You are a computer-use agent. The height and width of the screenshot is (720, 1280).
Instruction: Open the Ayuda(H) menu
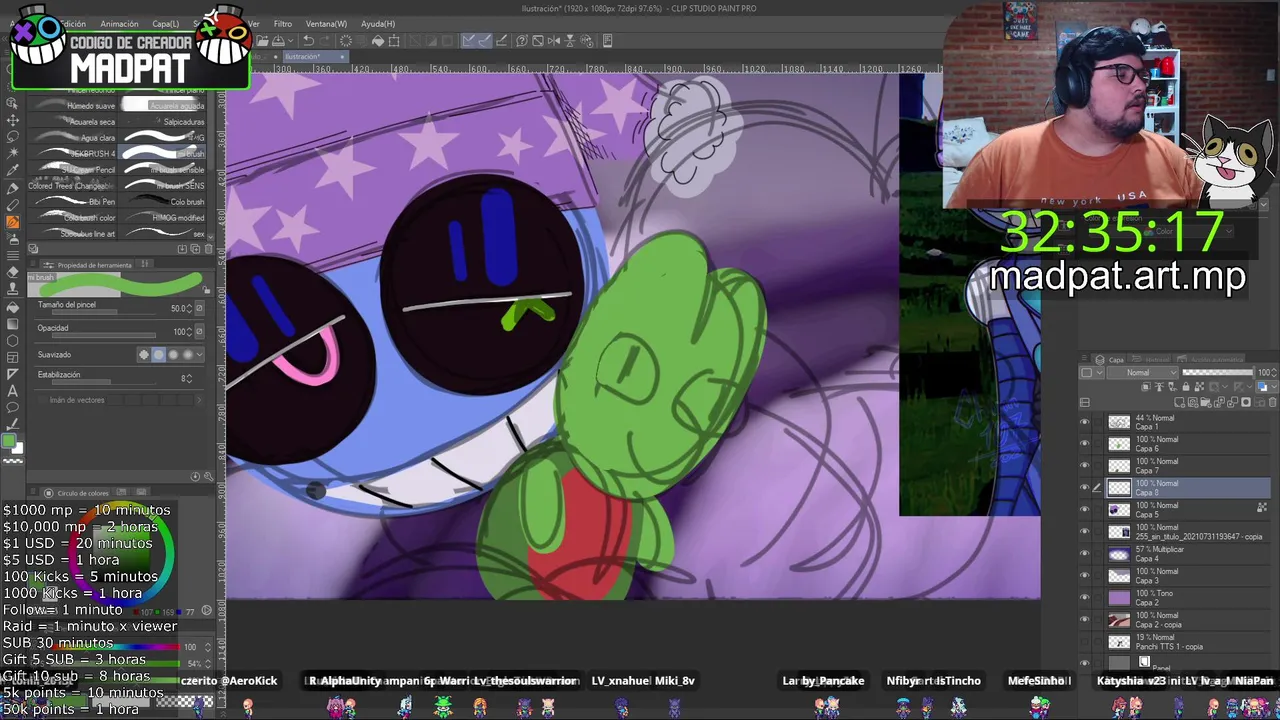coord(377,24)
